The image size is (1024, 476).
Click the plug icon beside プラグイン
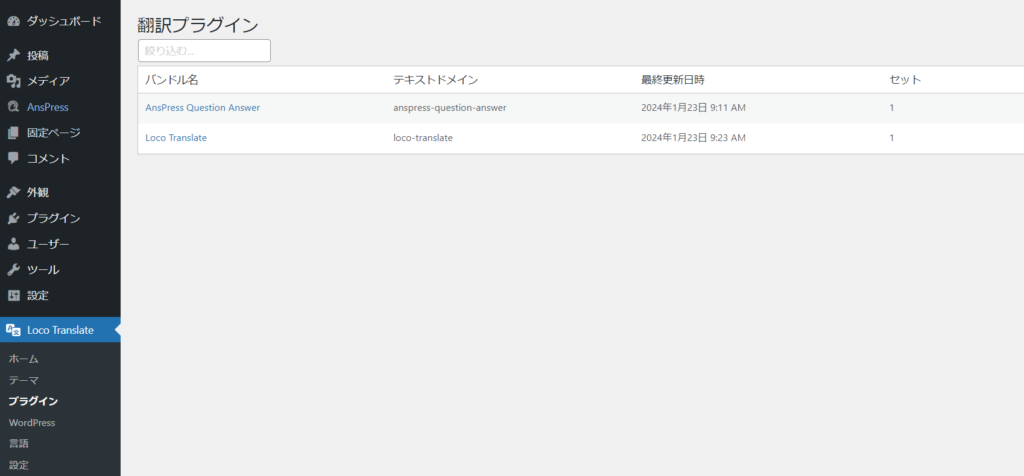13,218
